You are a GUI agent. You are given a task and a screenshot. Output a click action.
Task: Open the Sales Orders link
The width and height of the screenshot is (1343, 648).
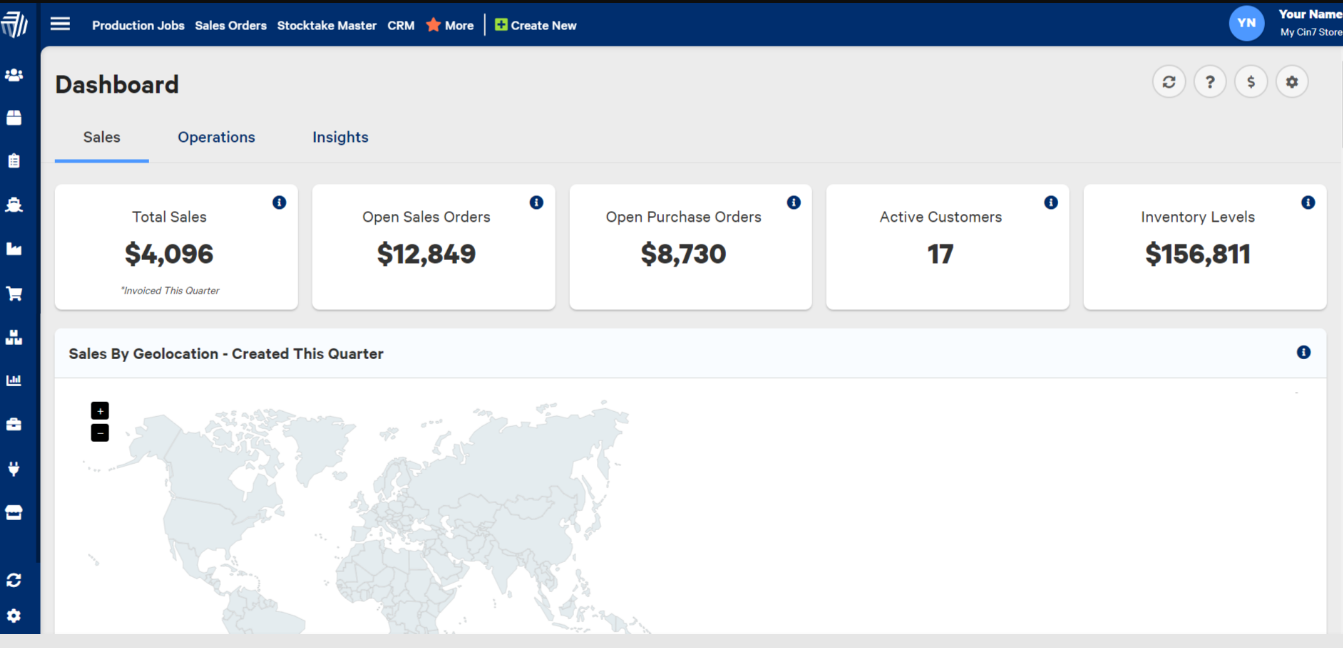(x=230, y=25)
